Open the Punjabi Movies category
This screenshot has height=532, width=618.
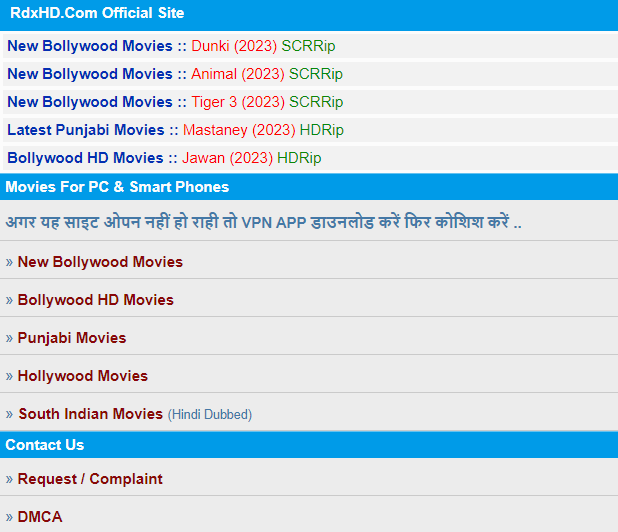click(72, 338)
